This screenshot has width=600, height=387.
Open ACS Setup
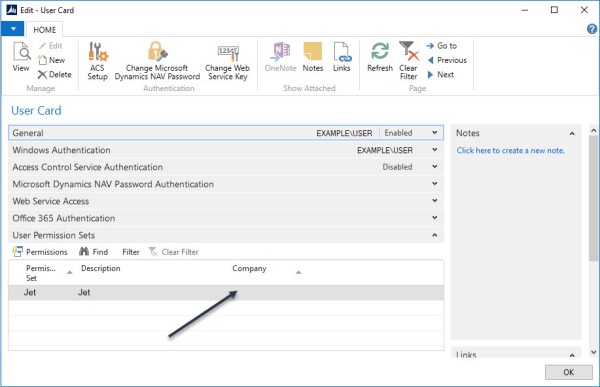pos(98,61)
